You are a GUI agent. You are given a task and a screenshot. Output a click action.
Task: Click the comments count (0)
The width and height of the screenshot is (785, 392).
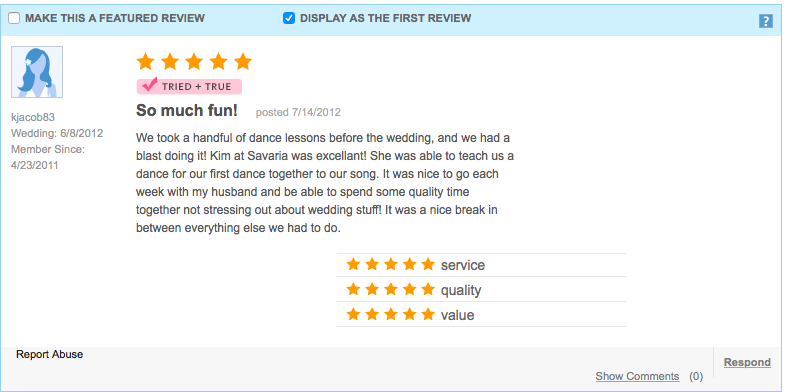click(x=696, y=376)
